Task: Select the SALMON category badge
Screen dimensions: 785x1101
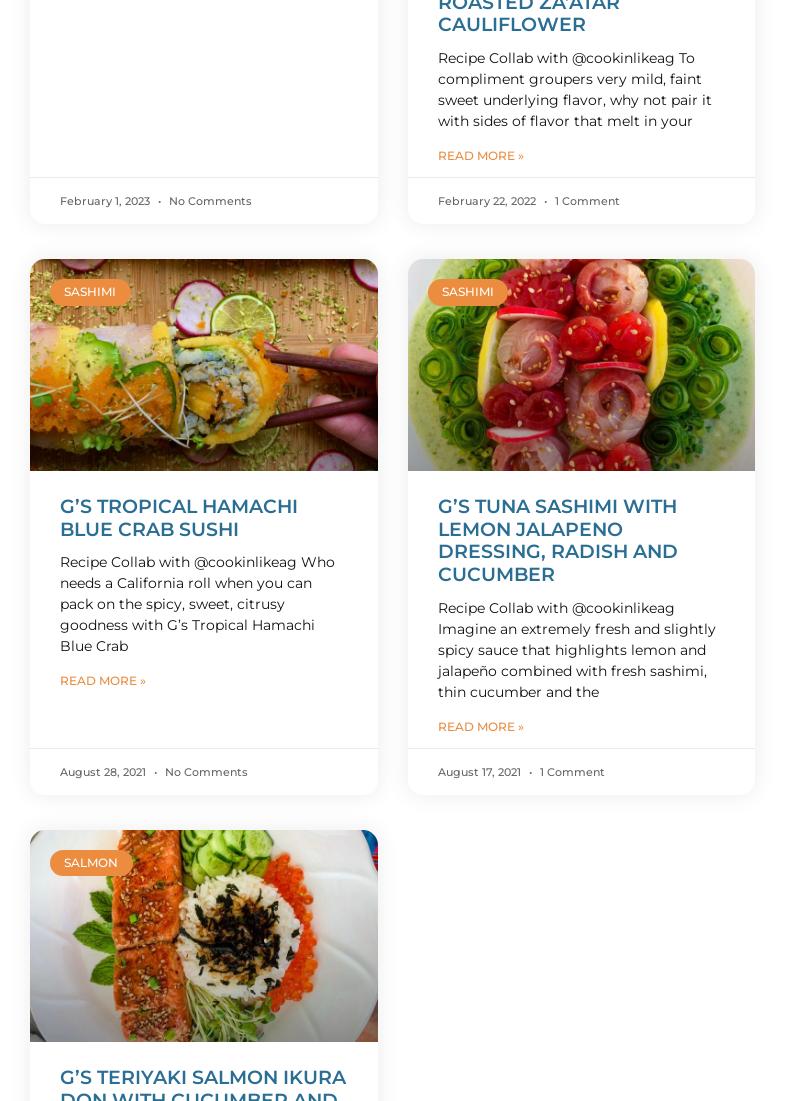Action: click(91, 862)
